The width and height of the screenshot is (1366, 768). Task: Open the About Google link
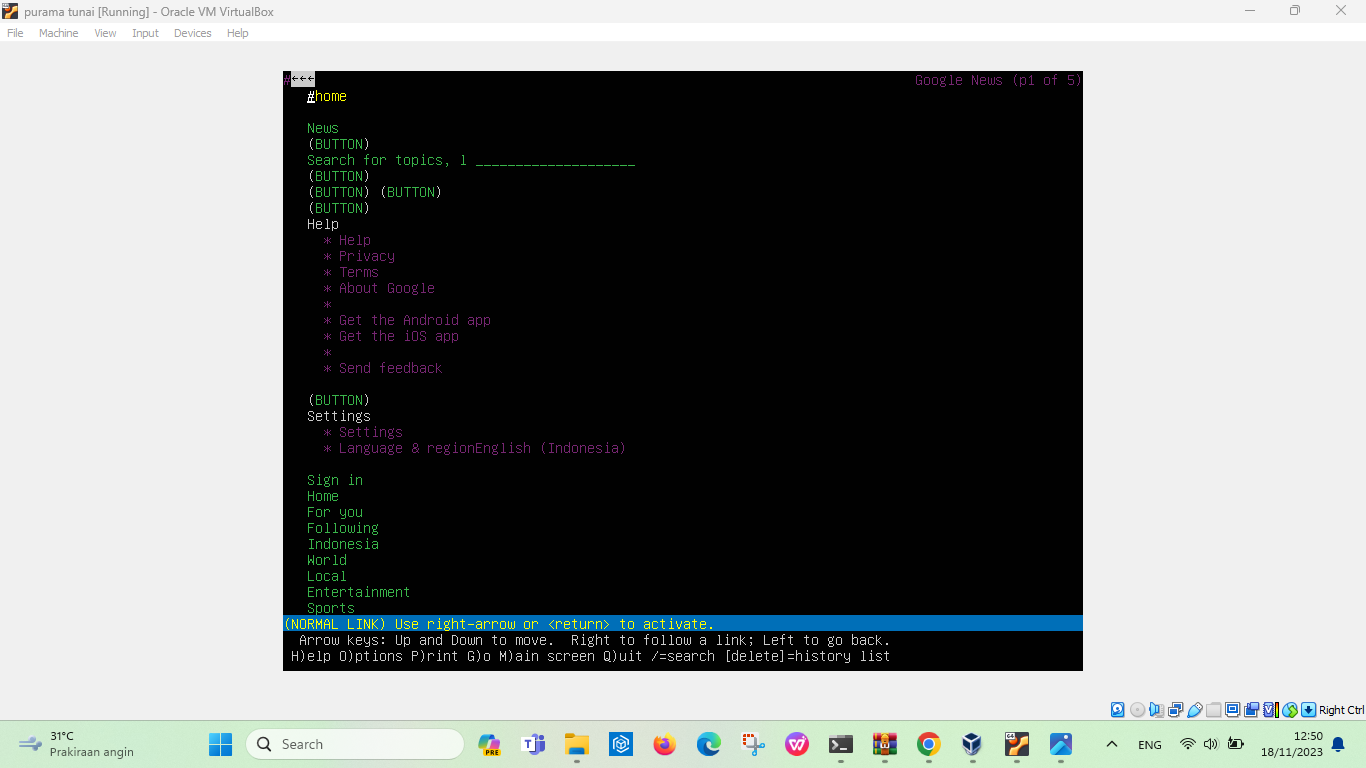(387, 288)
